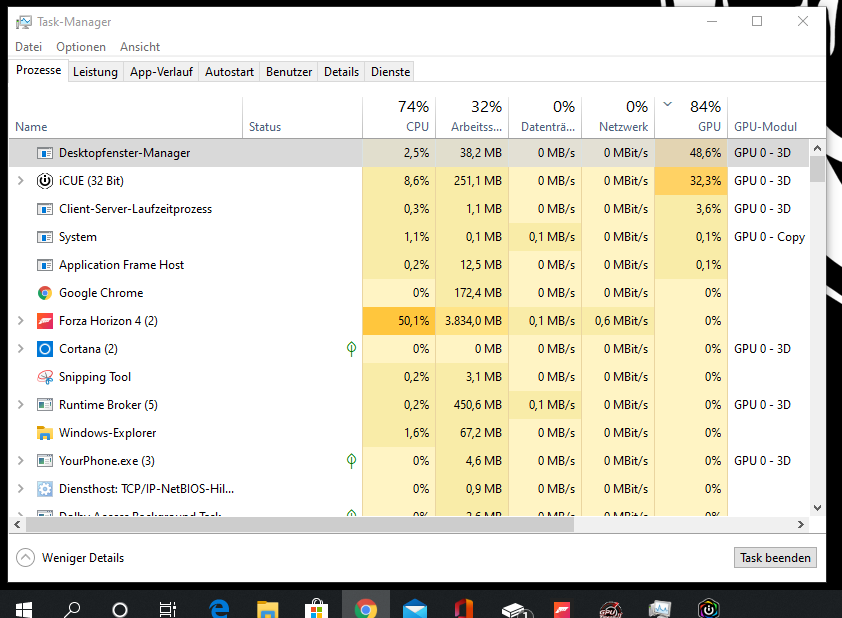This screenshot has width=842, height=618.
Task: Click the Windows-Explorer process icon
Action: (45, 433)
